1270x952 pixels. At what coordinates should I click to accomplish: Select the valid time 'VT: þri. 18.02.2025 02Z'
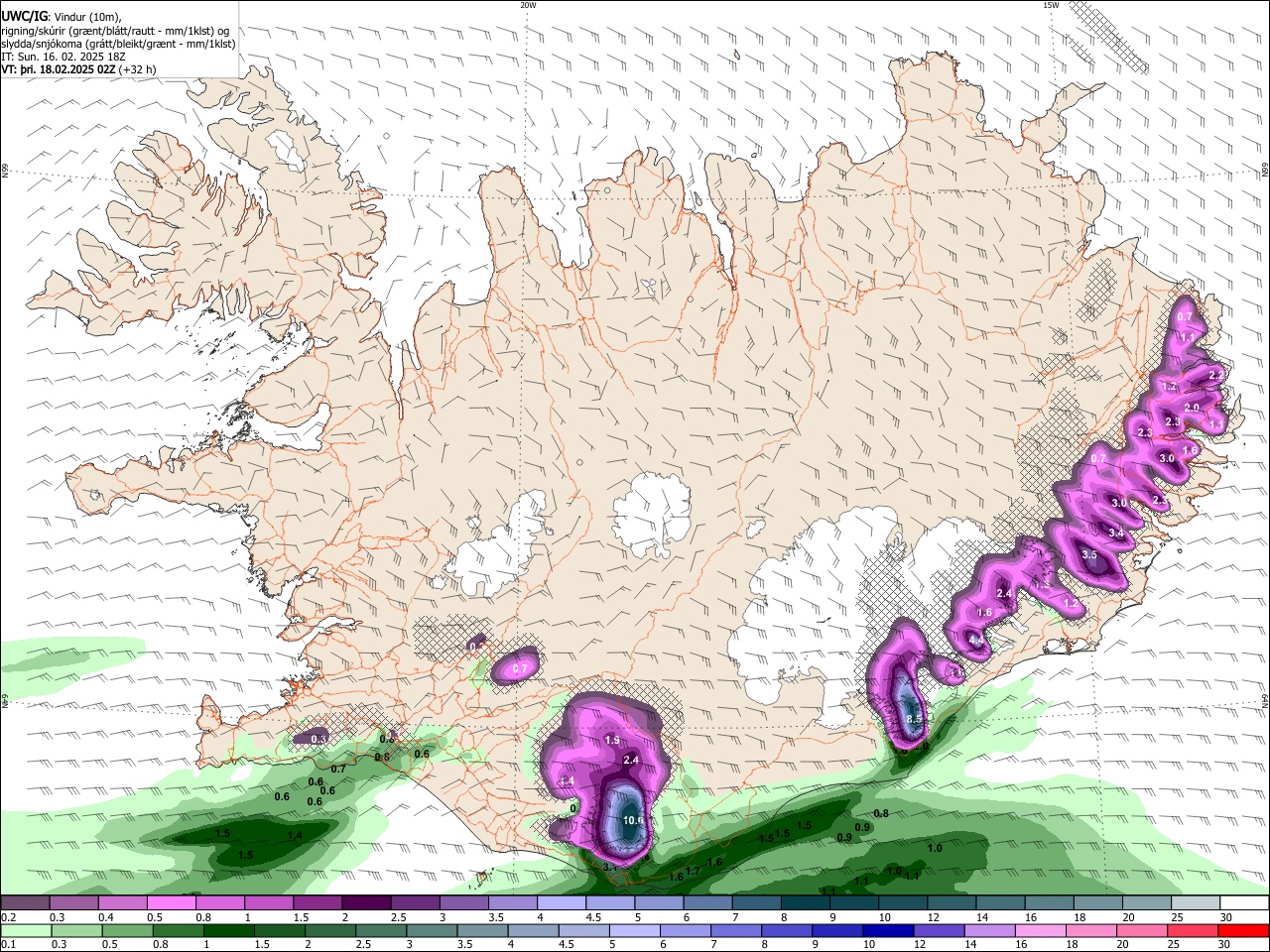click(x=58, y=69)
